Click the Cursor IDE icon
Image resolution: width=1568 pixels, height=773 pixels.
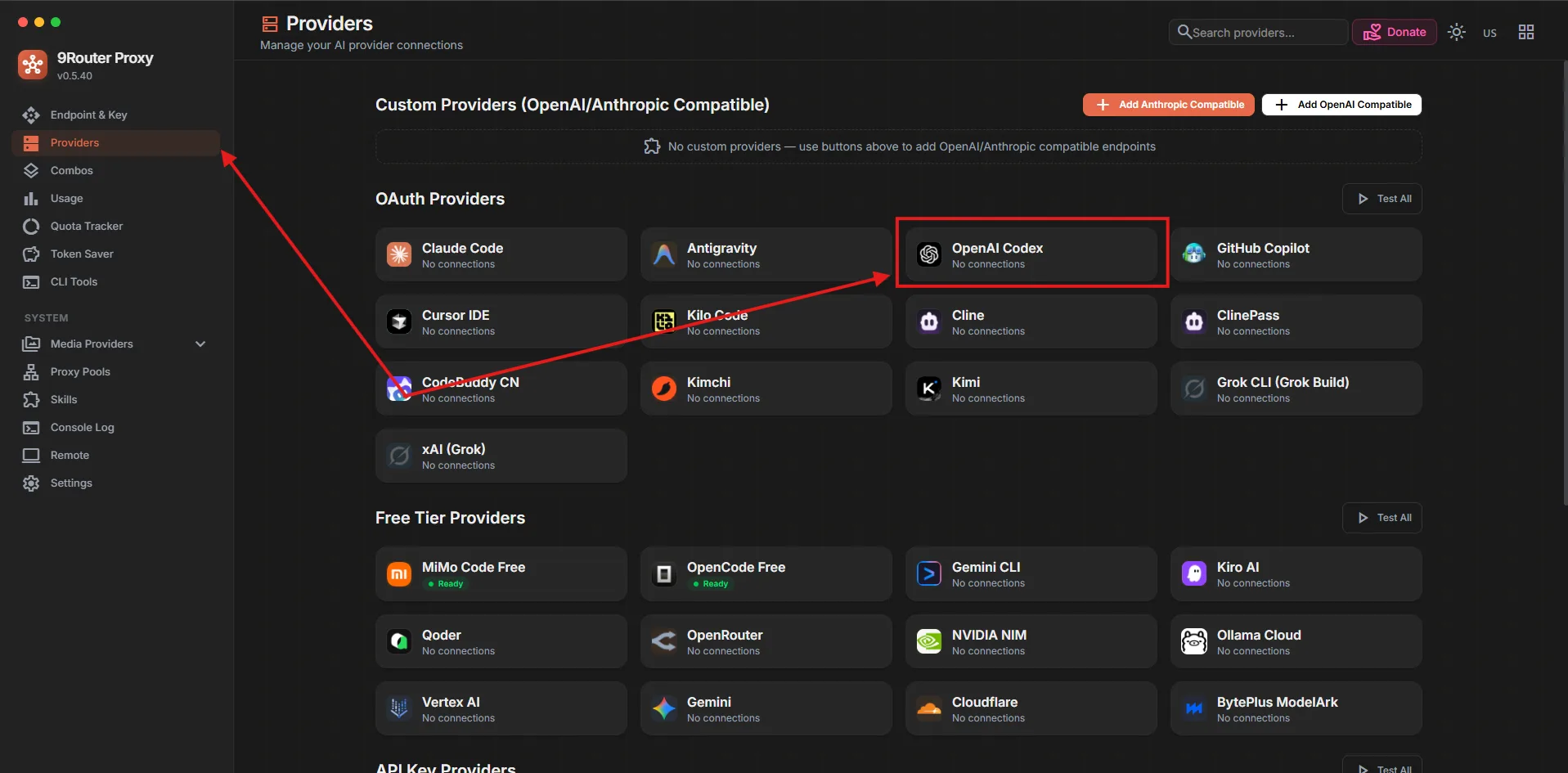(x=399, y=321)
